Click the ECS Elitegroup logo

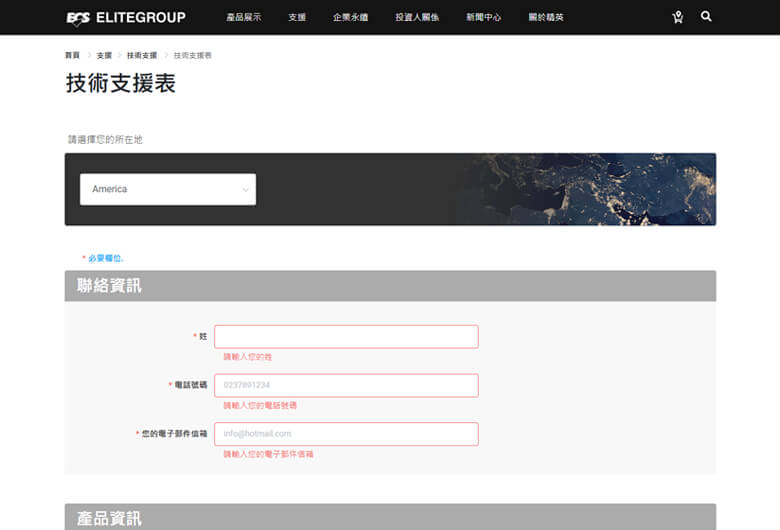click(126, 18)
